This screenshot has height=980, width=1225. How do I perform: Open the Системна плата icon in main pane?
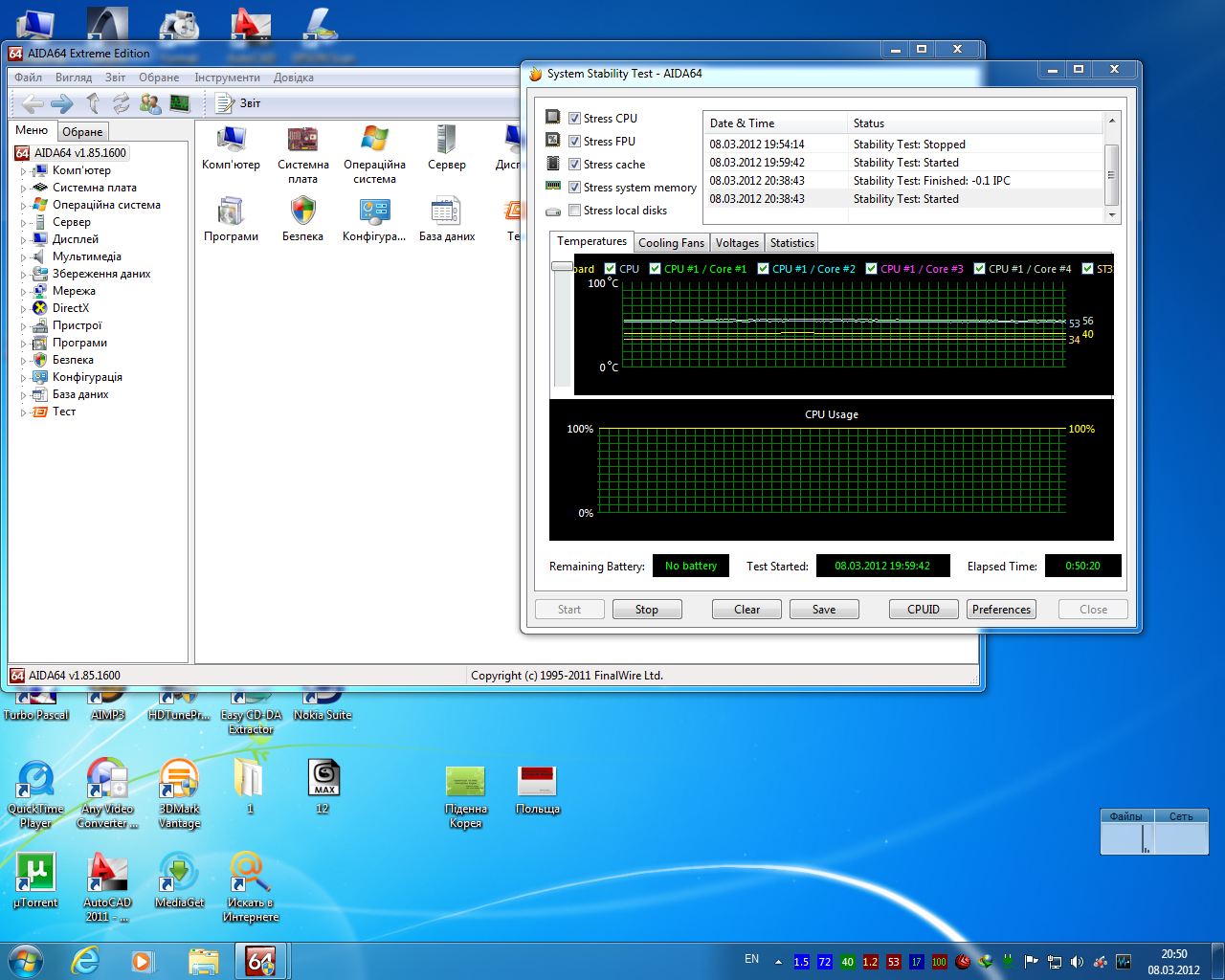[x=302, y=156]
